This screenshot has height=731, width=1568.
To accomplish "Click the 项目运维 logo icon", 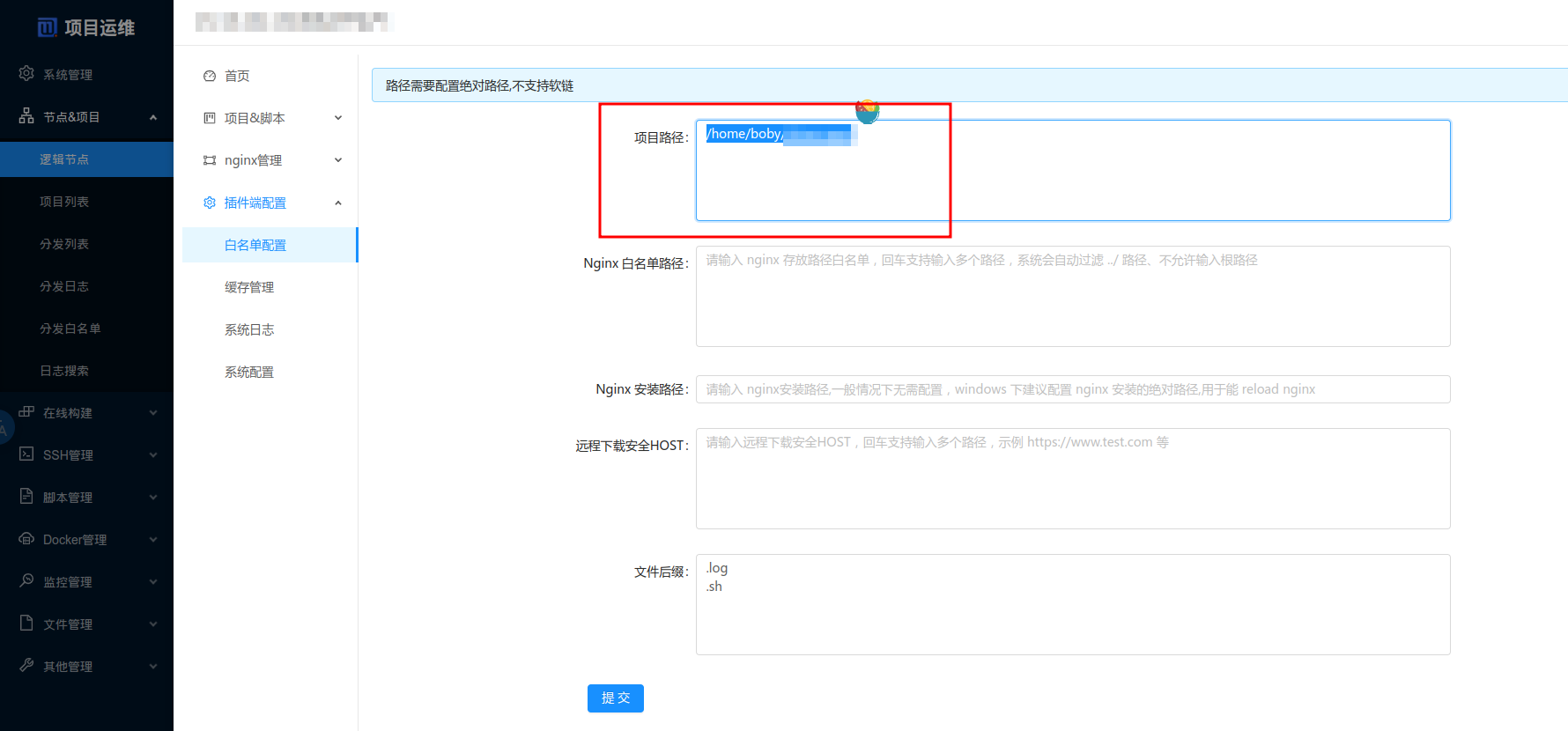I will pos(47,27).
